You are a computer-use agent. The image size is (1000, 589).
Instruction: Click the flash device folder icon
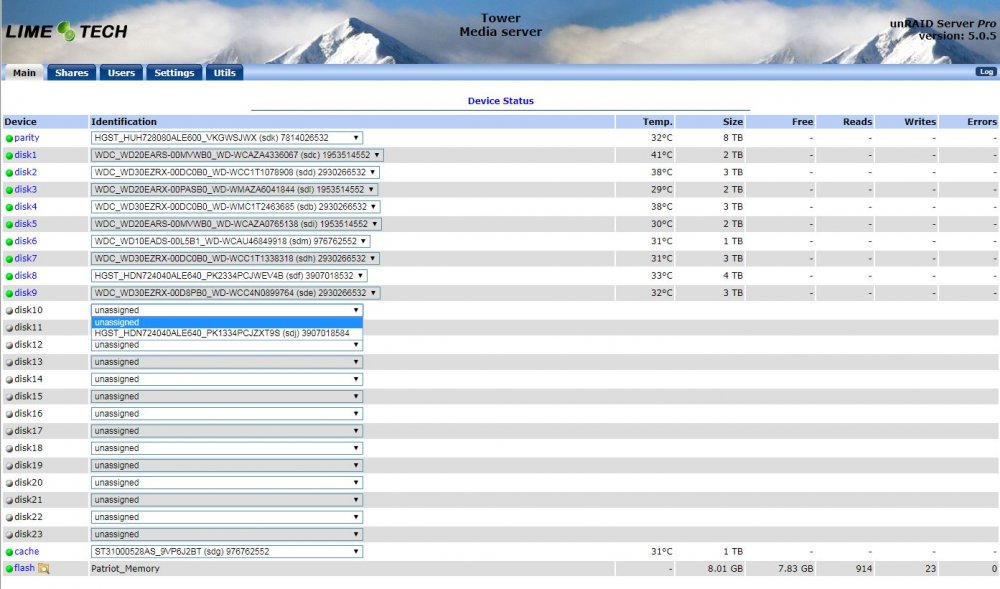[43, 569]
